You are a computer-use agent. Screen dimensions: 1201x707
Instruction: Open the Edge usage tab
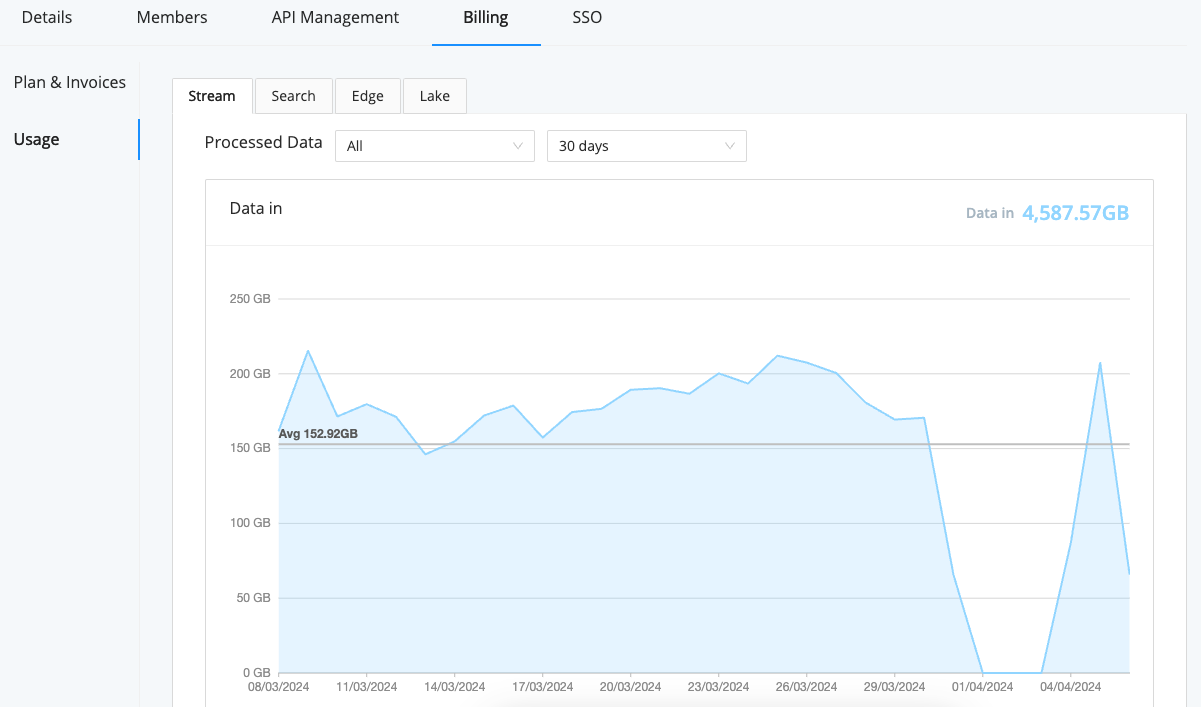click(367, 96)
